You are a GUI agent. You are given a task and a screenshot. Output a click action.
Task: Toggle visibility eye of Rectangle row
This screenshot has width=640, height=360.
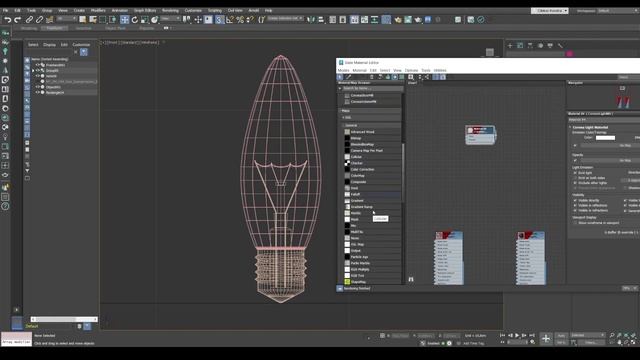(38, 93)
